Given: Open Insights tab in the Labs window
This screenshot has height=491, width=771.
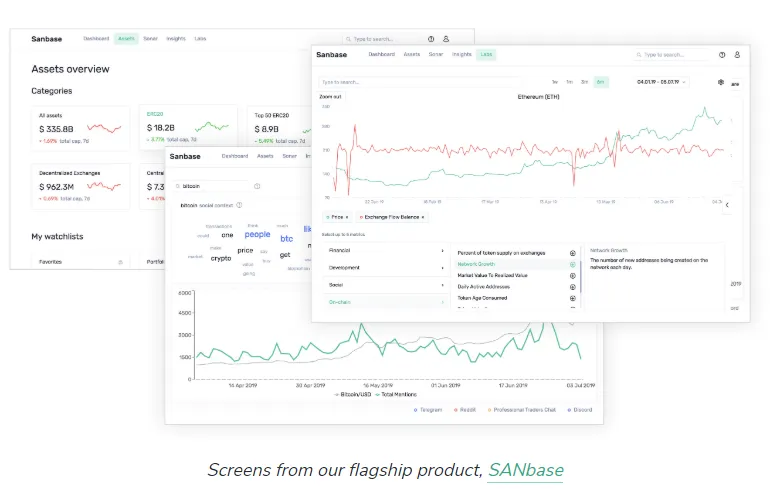Looking at the screenshot, I should tap(462, 55).
